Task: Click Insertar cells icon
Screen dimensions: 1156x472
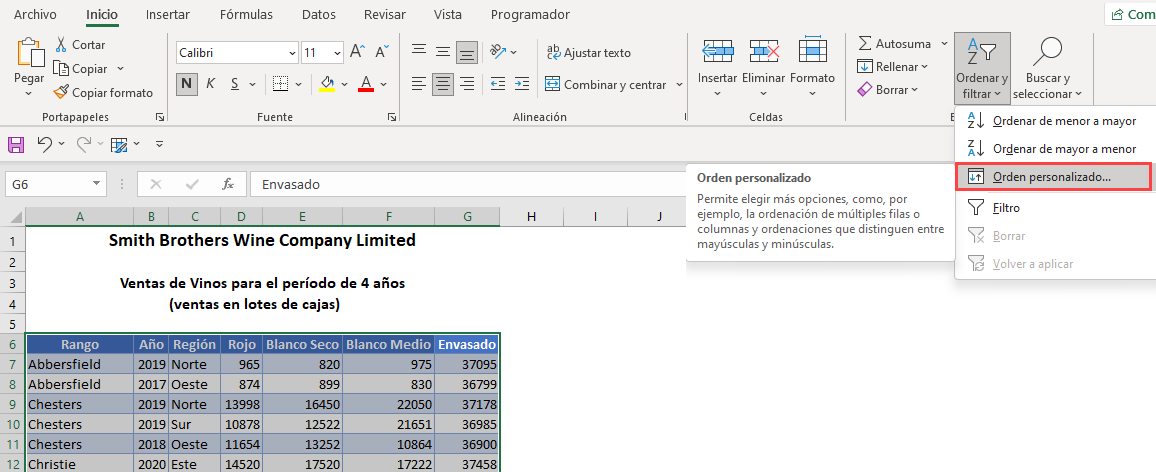Action: (x=717, y=50)
